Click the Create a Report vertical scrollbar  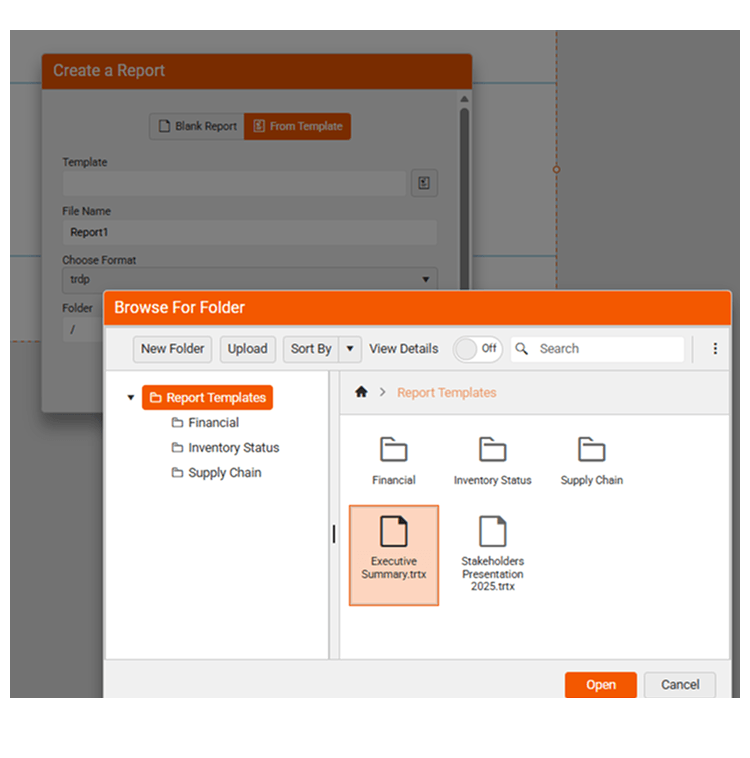[464, 198]
